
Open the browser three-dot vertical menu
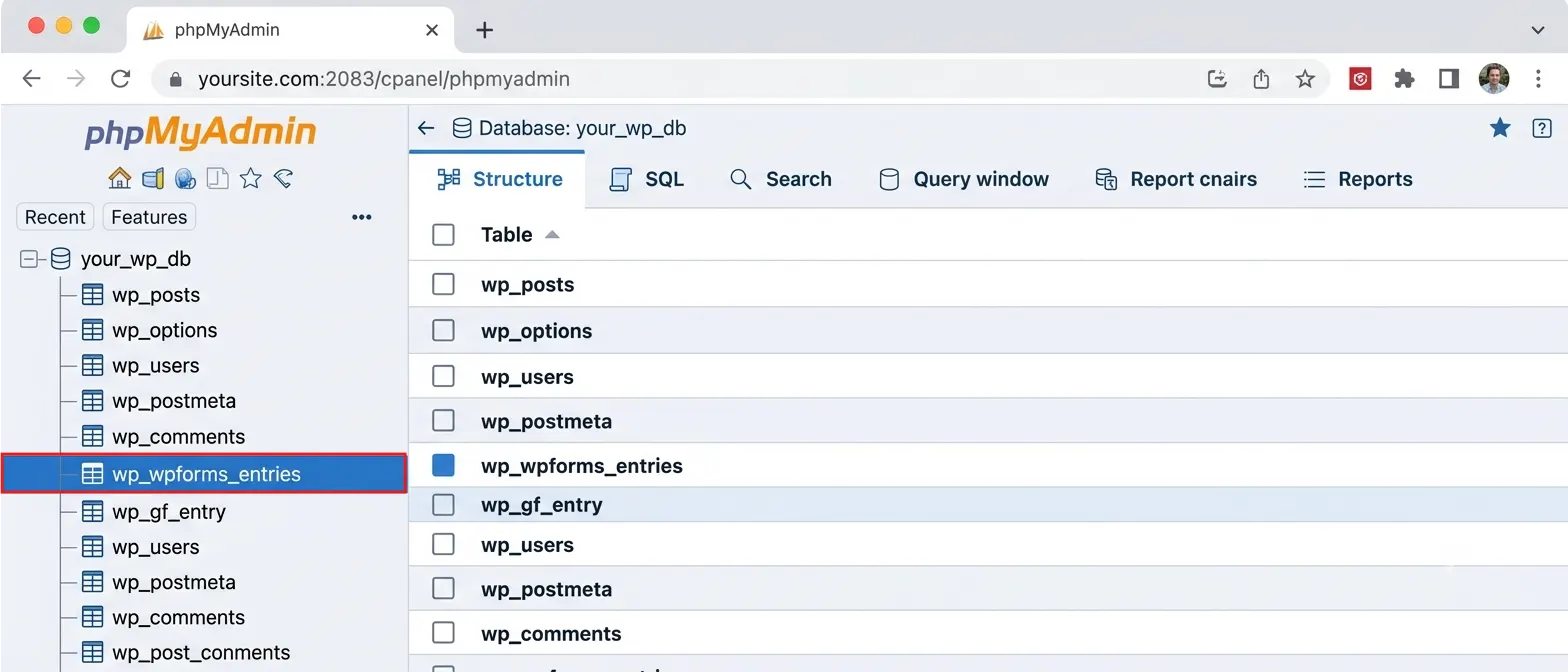coord(1538,79)
